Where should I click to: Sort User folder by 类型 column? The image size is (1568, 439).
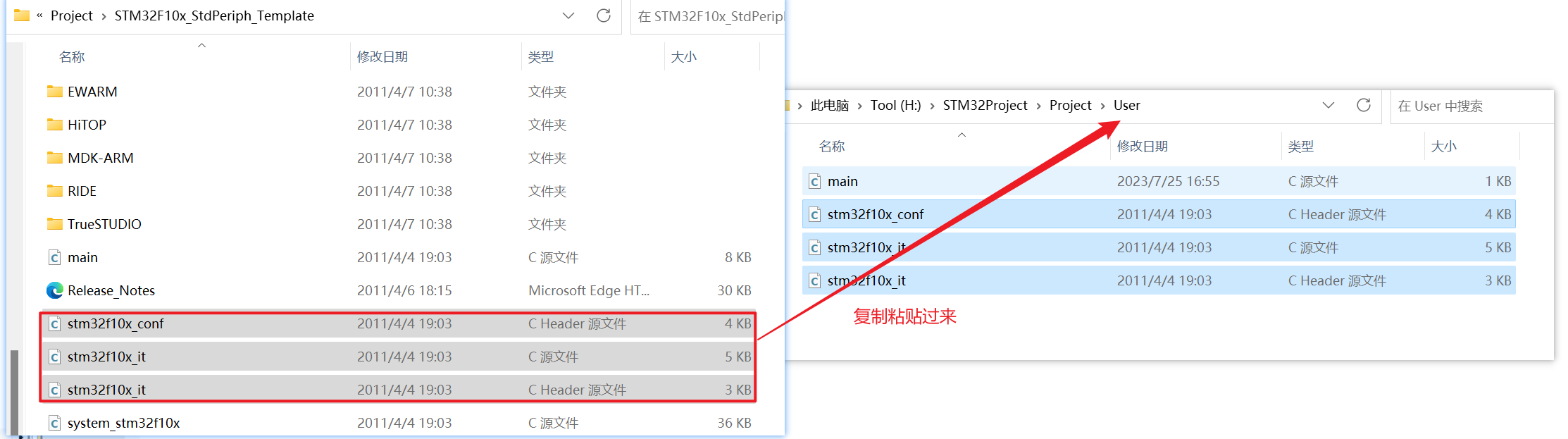(1301, 146)
